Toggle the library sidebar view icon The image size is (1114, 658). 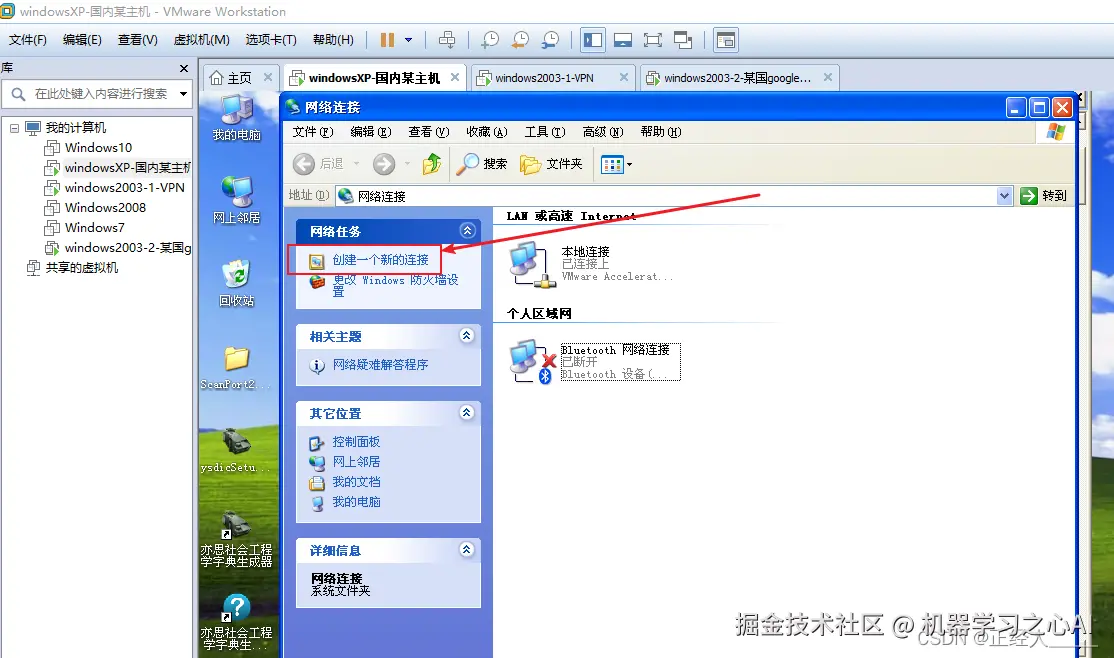(593, 40)
